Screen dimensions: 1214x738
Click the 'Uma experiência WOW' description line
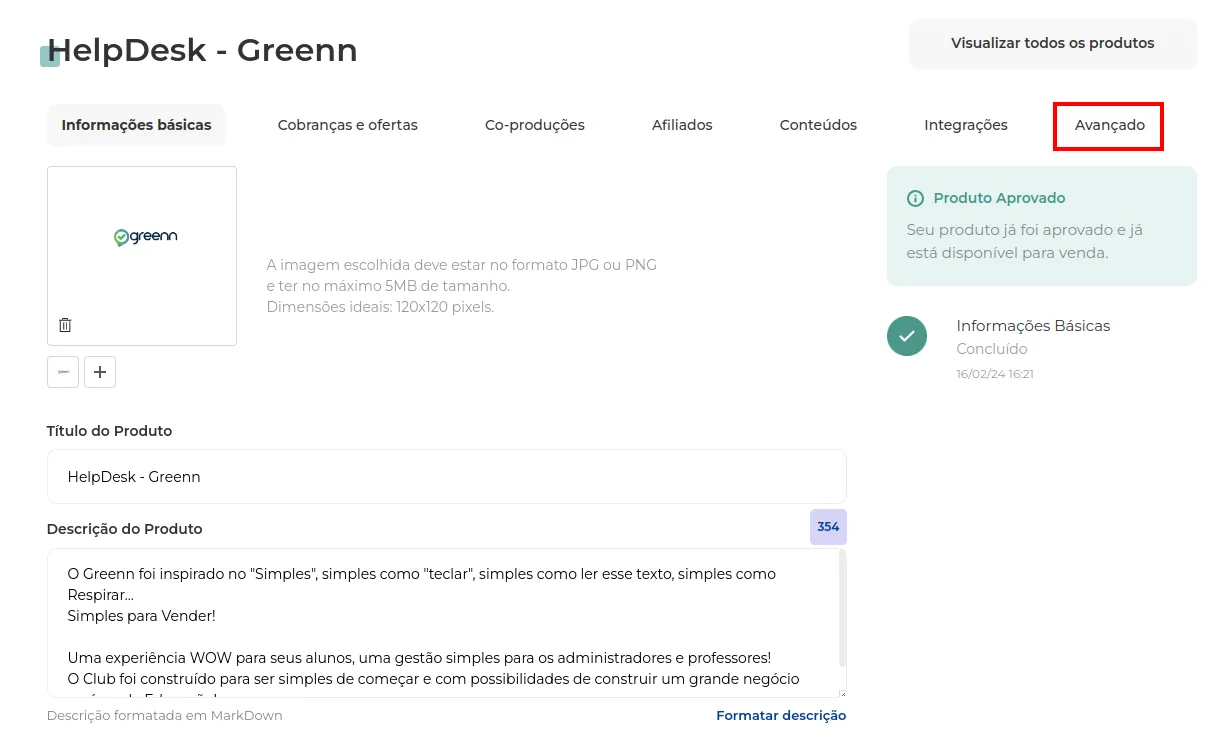coord(419,658)
